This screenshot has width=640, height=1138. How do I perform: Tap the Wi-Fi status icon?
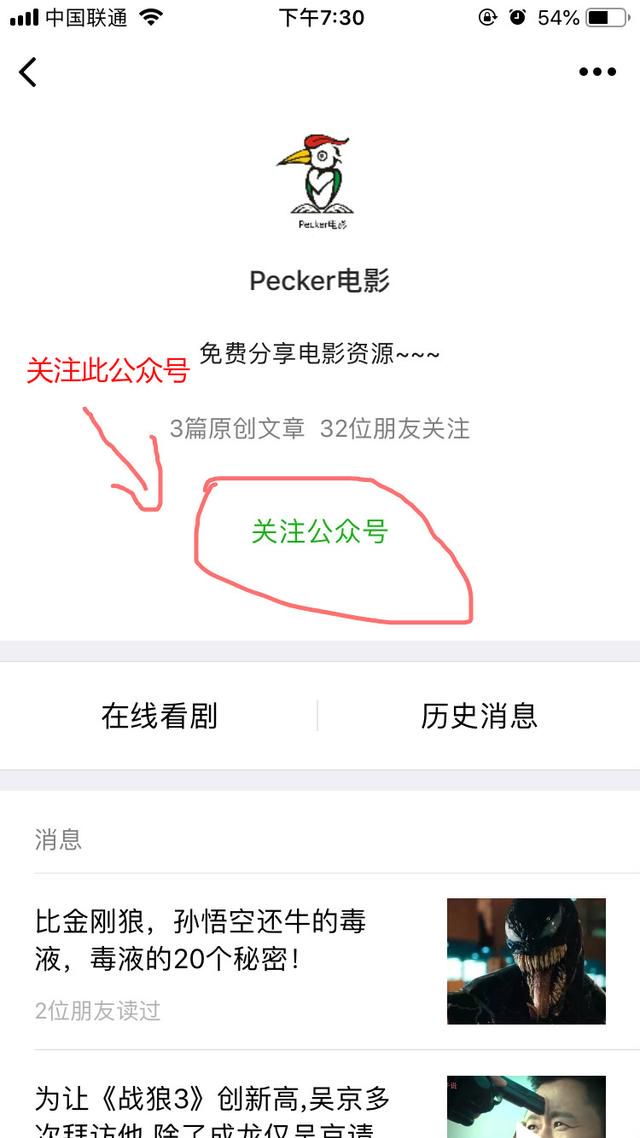point(151,17)
